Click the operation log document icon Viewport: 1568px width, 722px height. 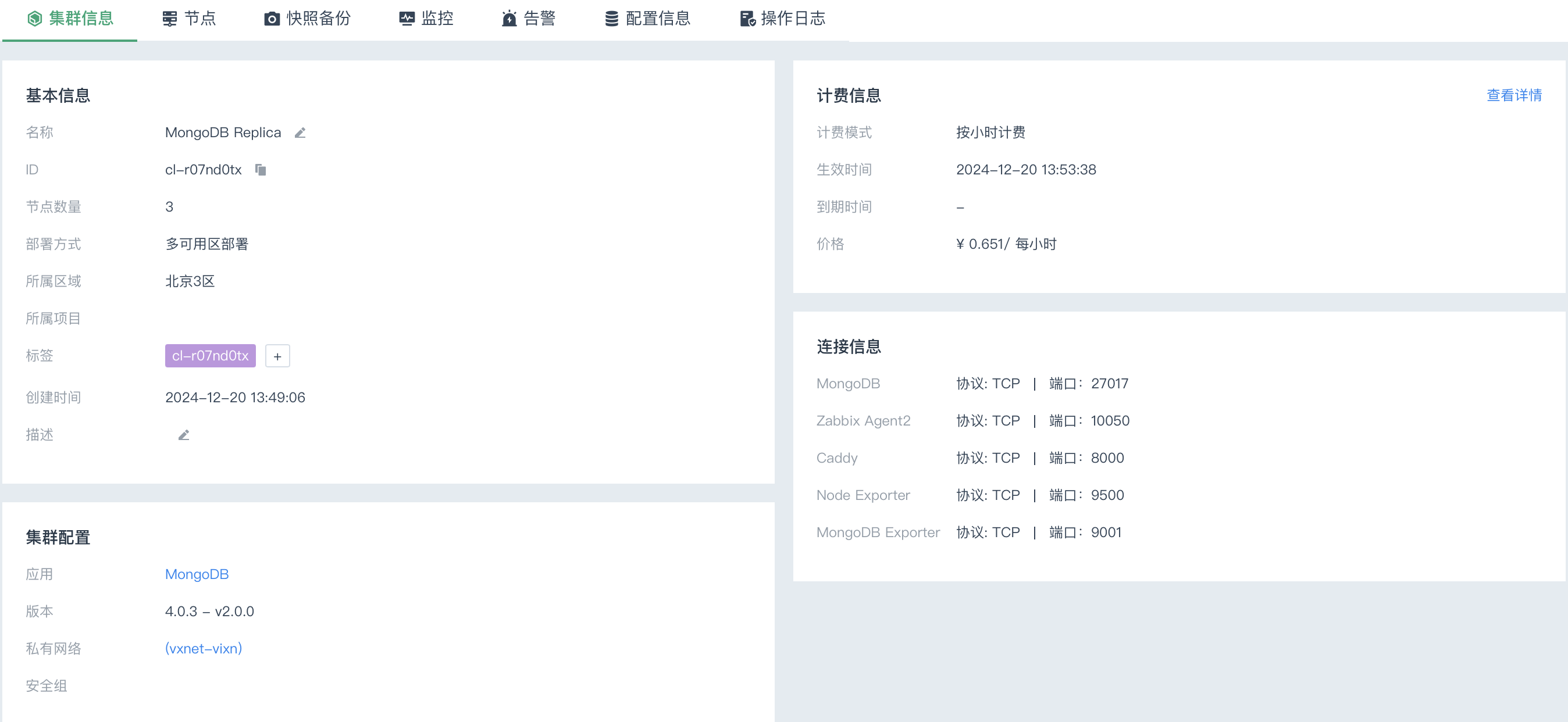pos(747,19)
